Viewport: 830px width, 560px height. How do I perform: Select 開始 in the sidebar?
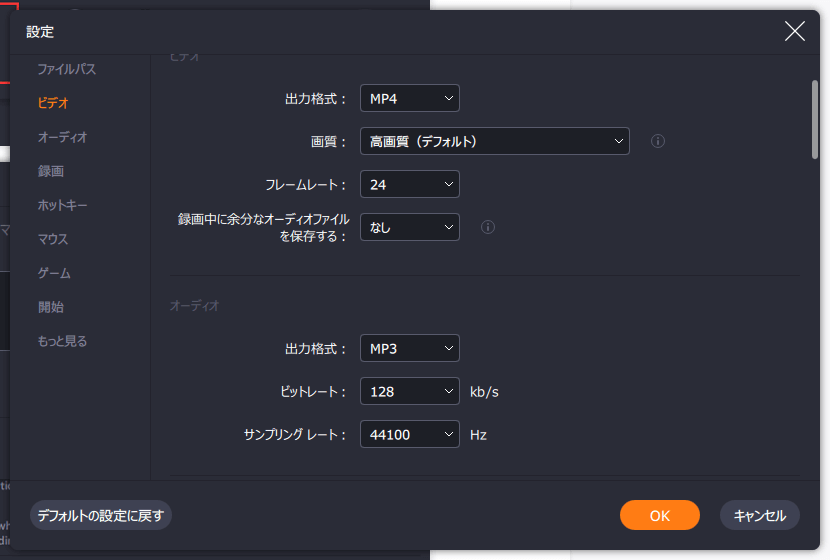click(51, 307)
